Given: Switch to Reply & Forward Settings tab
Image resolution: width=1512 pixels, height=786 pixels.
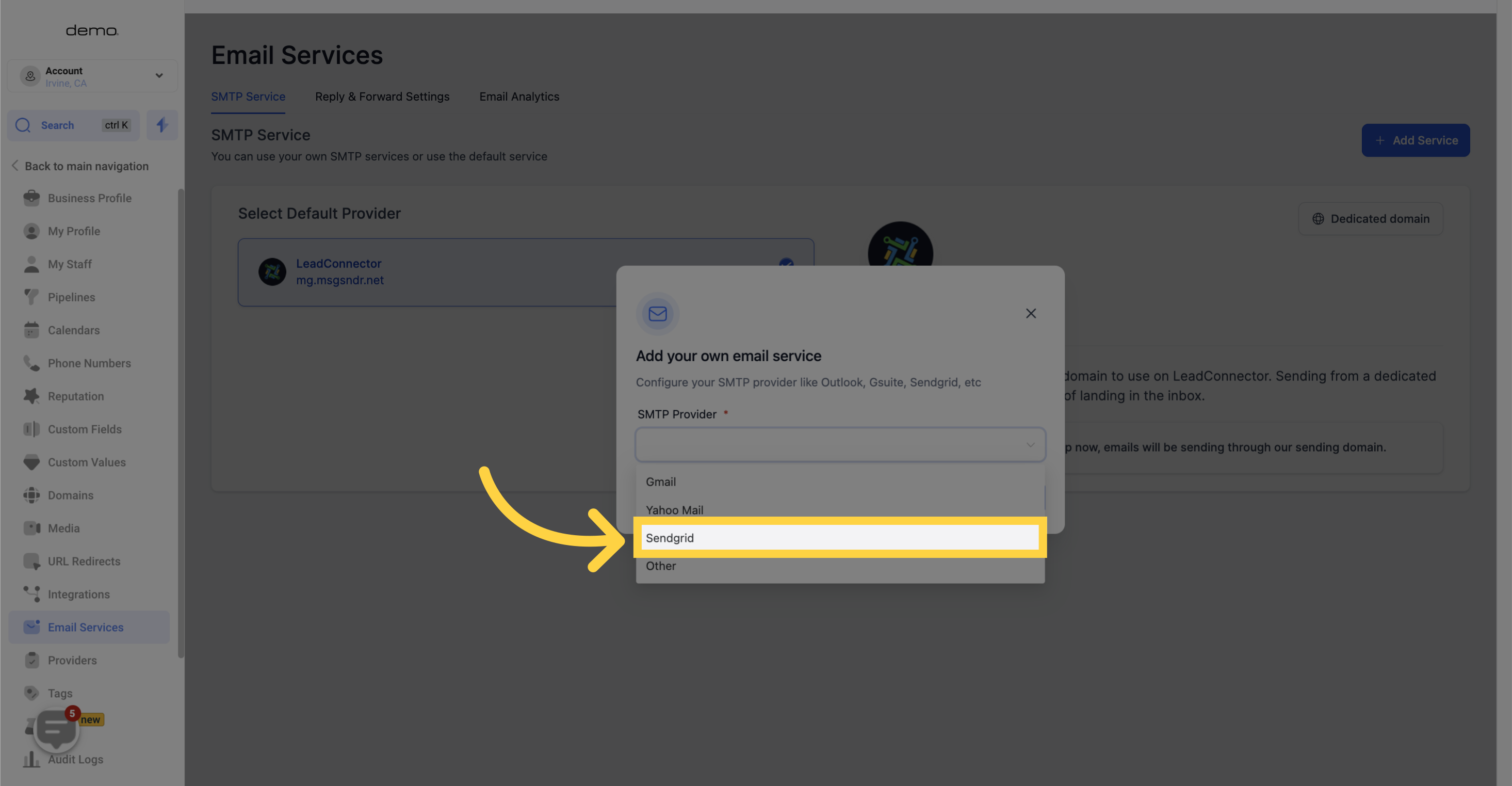Looking at the screenshot, I should (x=382, y=97).
